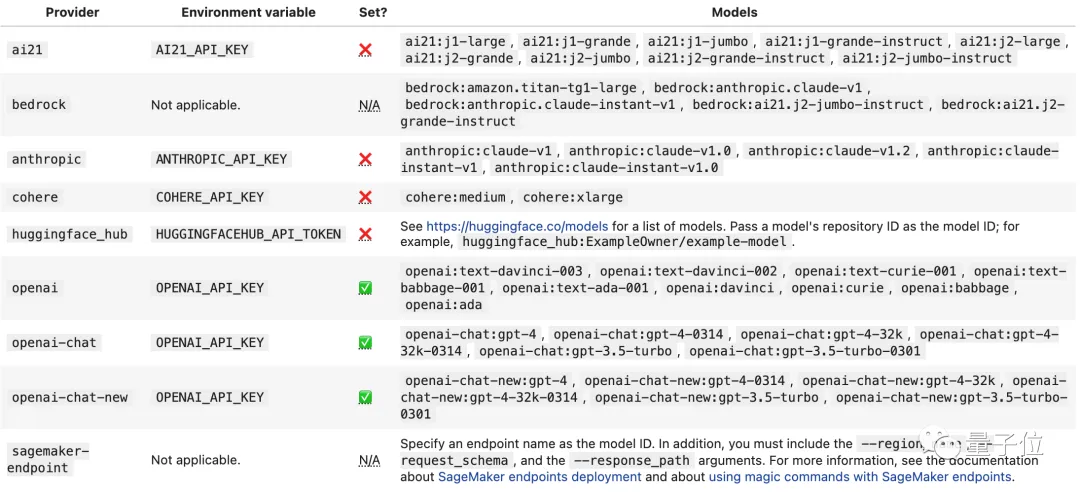Image resolution: width=1080 pixels, height=492 pixels.
Task: Click the red X in anthropic row
Action: [365, 159]
